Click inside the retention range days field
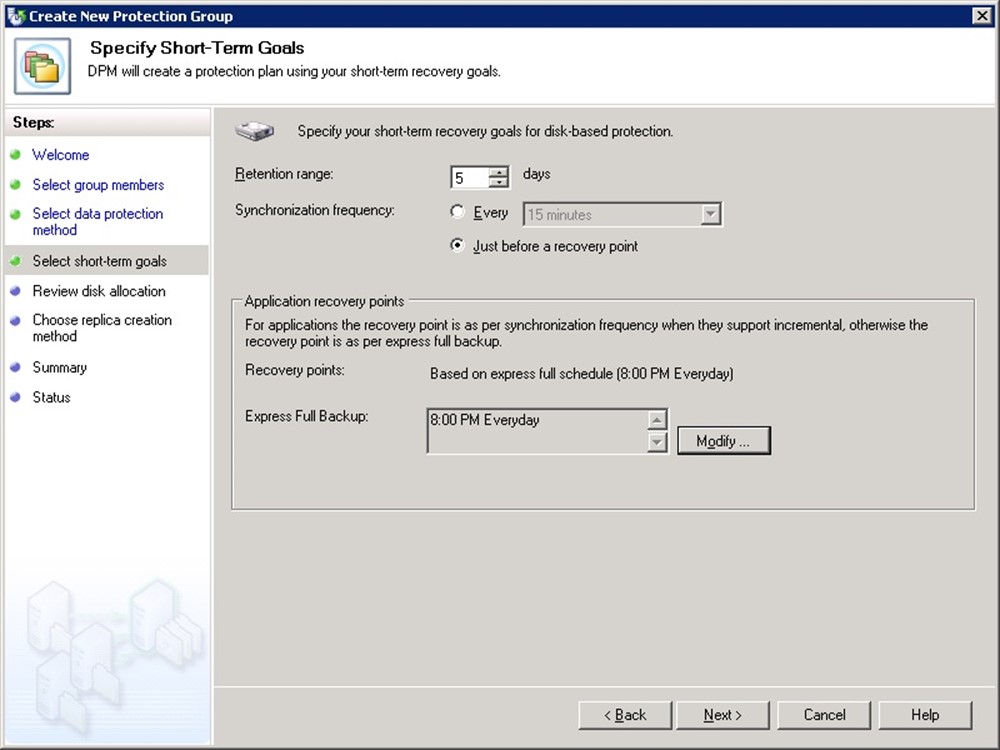This screenshot has width=1000, height=750. click(470, 178)
